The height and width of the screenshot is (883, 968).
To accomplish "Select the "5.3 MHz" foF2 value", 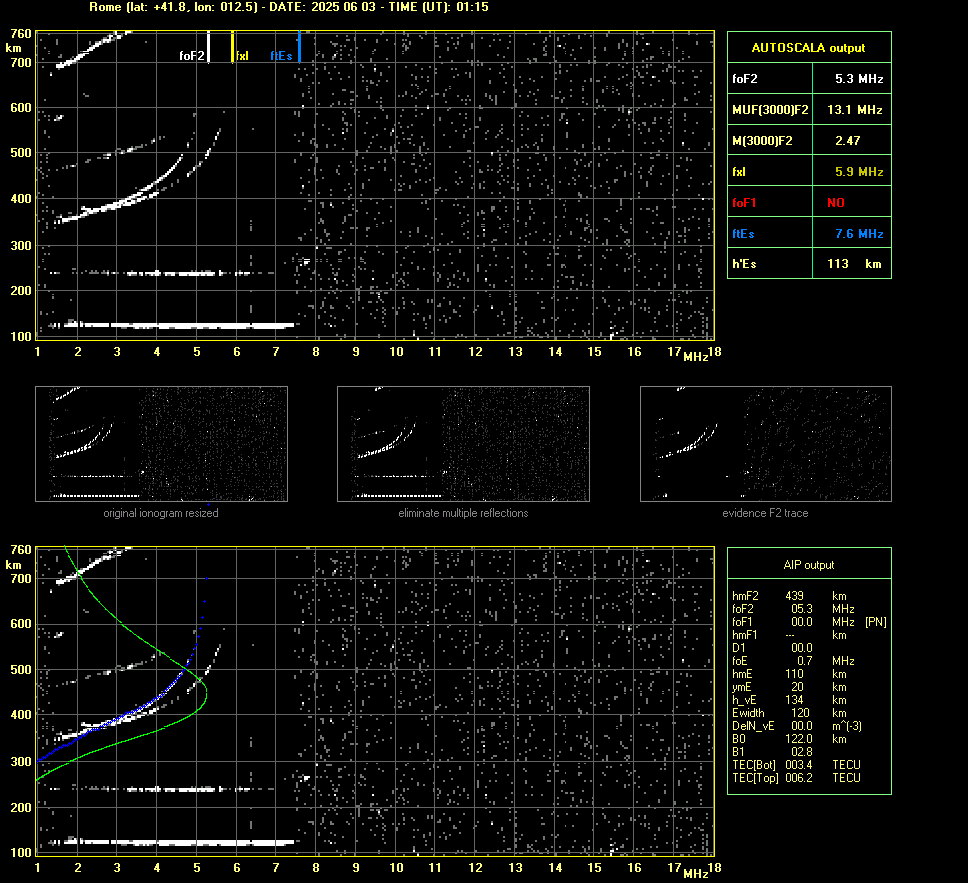I will point(859,78).
